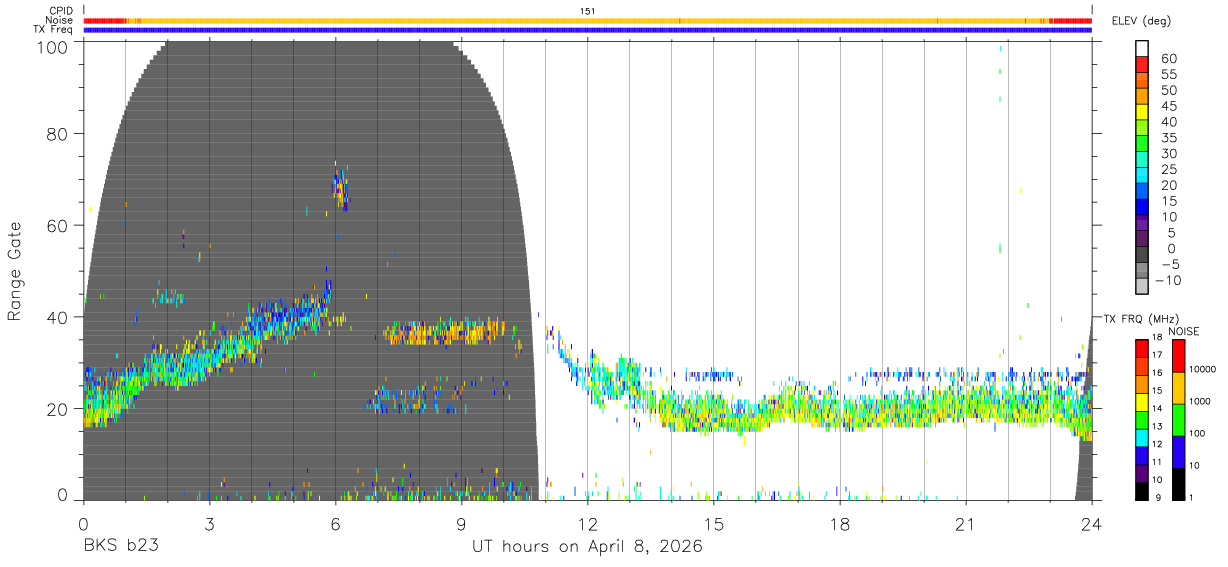Click the "CPID" label at the top left
The image size is (1228, 567).
62,11
